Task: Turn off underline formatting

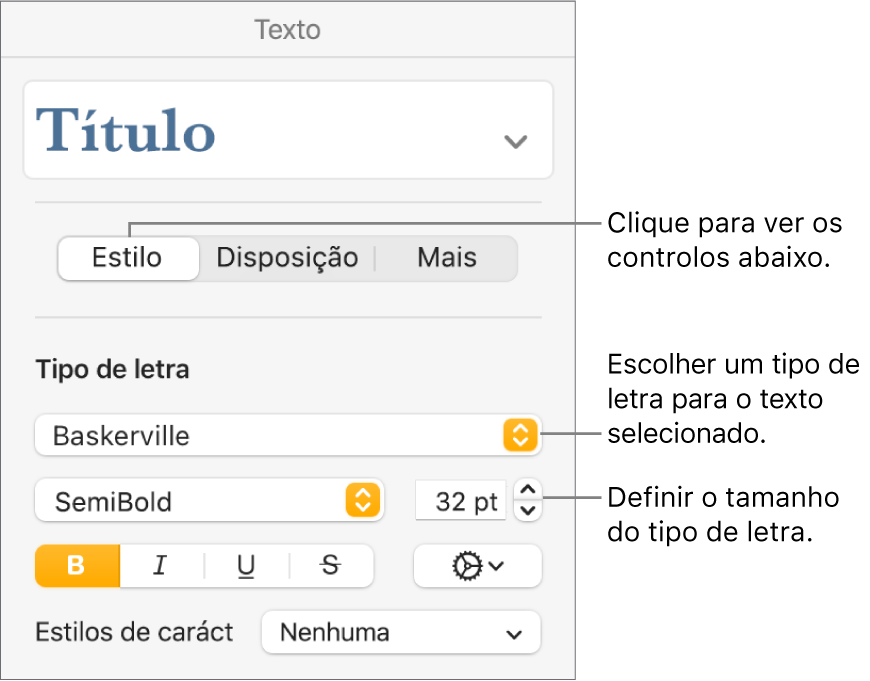Action: (244, 567)
